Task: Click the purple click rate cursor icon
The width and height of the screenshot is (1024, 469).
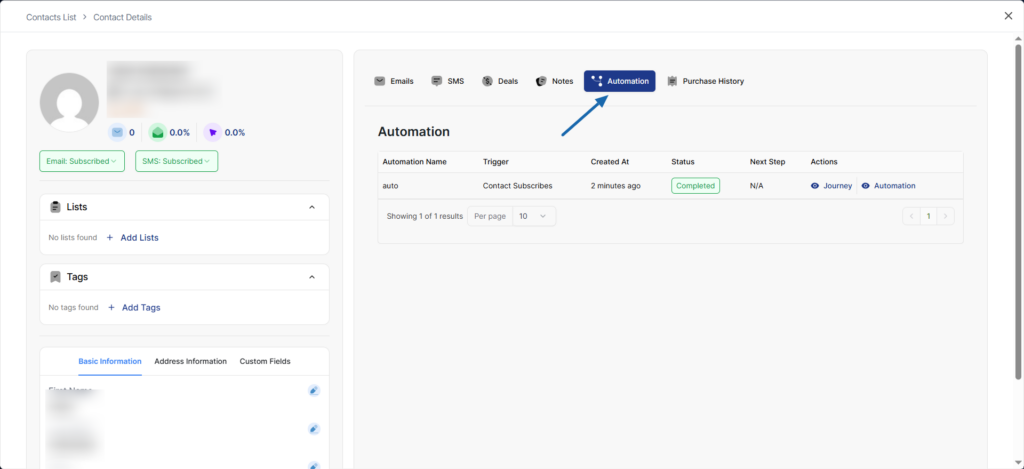Action: point(212,132)
